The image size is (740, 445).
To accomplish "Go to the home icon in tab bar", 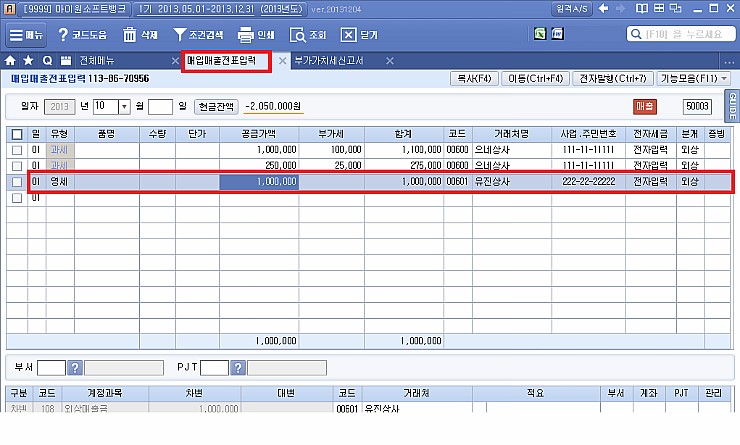I will coord(10,60).
